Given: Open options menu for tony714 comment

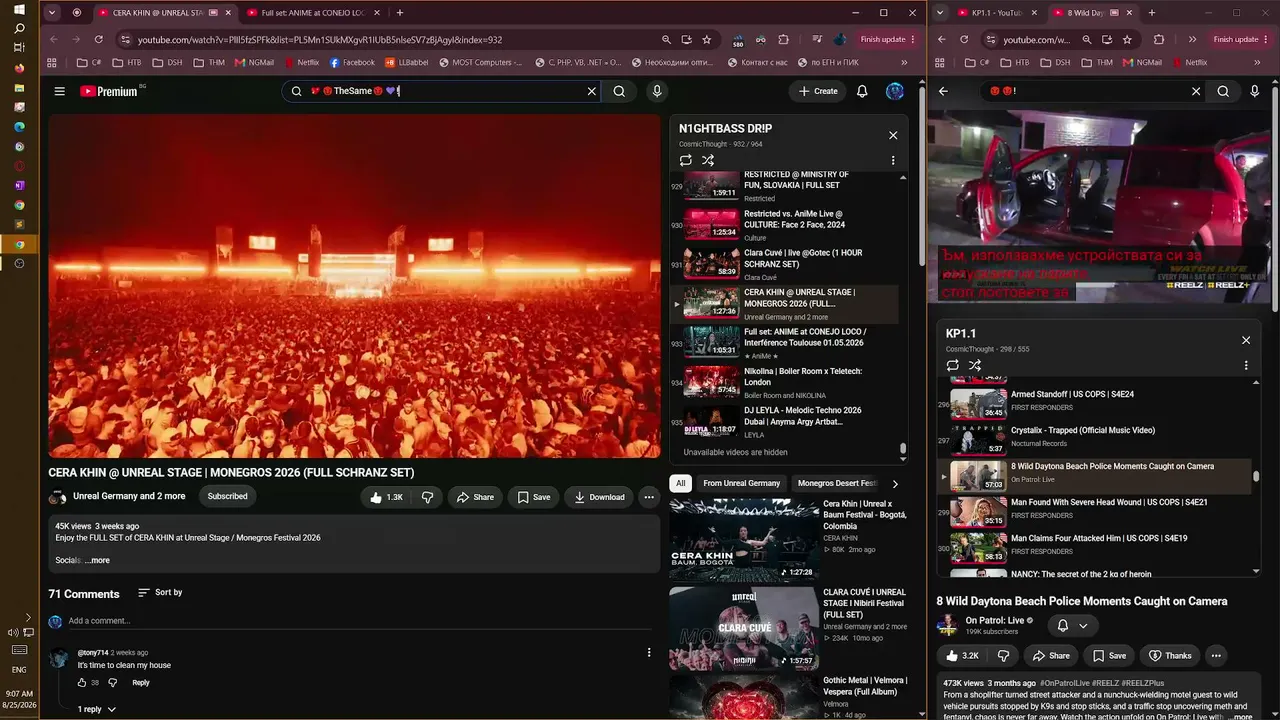Looking at the screenshot, I should (649, 653).
